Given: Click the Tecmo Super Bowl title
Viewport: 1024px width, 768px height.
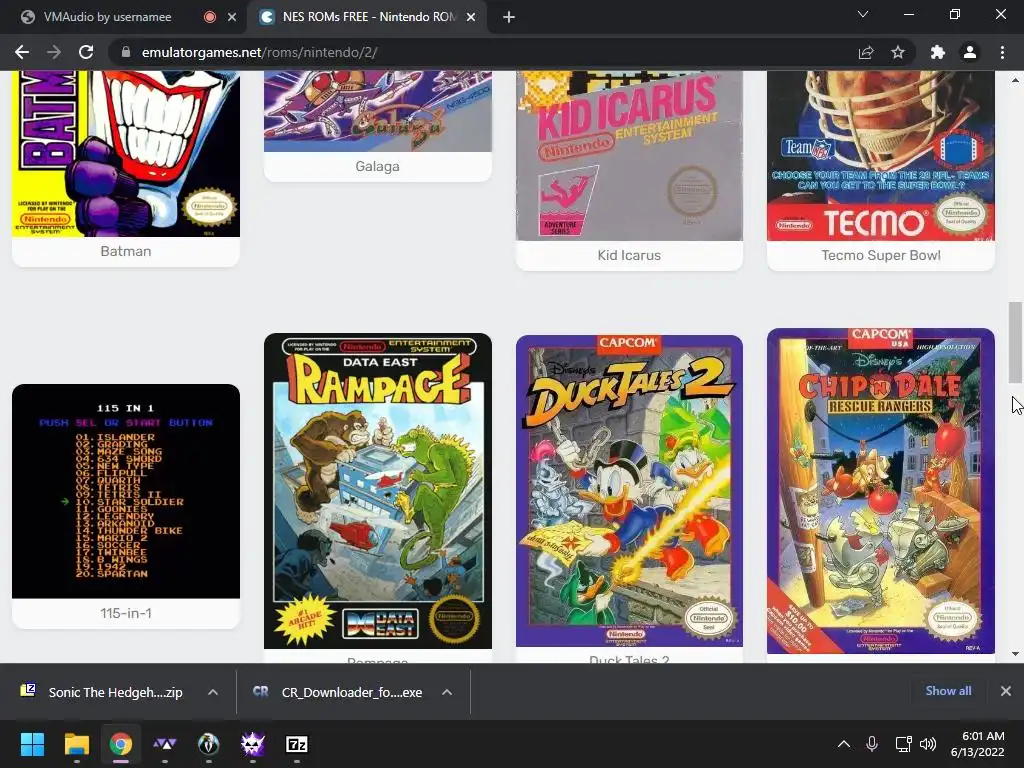Looking at the screenshot, I should click(x=881, y=255).
